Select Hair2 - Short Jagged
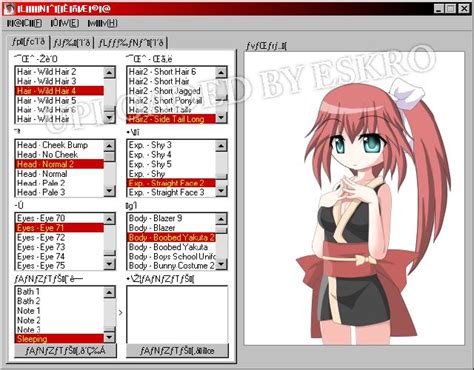Viewport: 474px width, 370px height. 172,91
